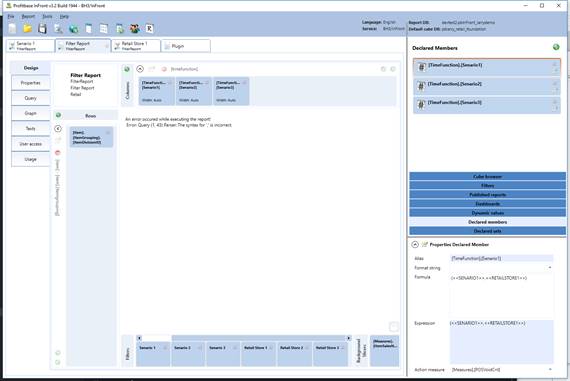570x381 pixels.
Task: Click the Open folder toolbar icon
Action: tap(28, 28)
